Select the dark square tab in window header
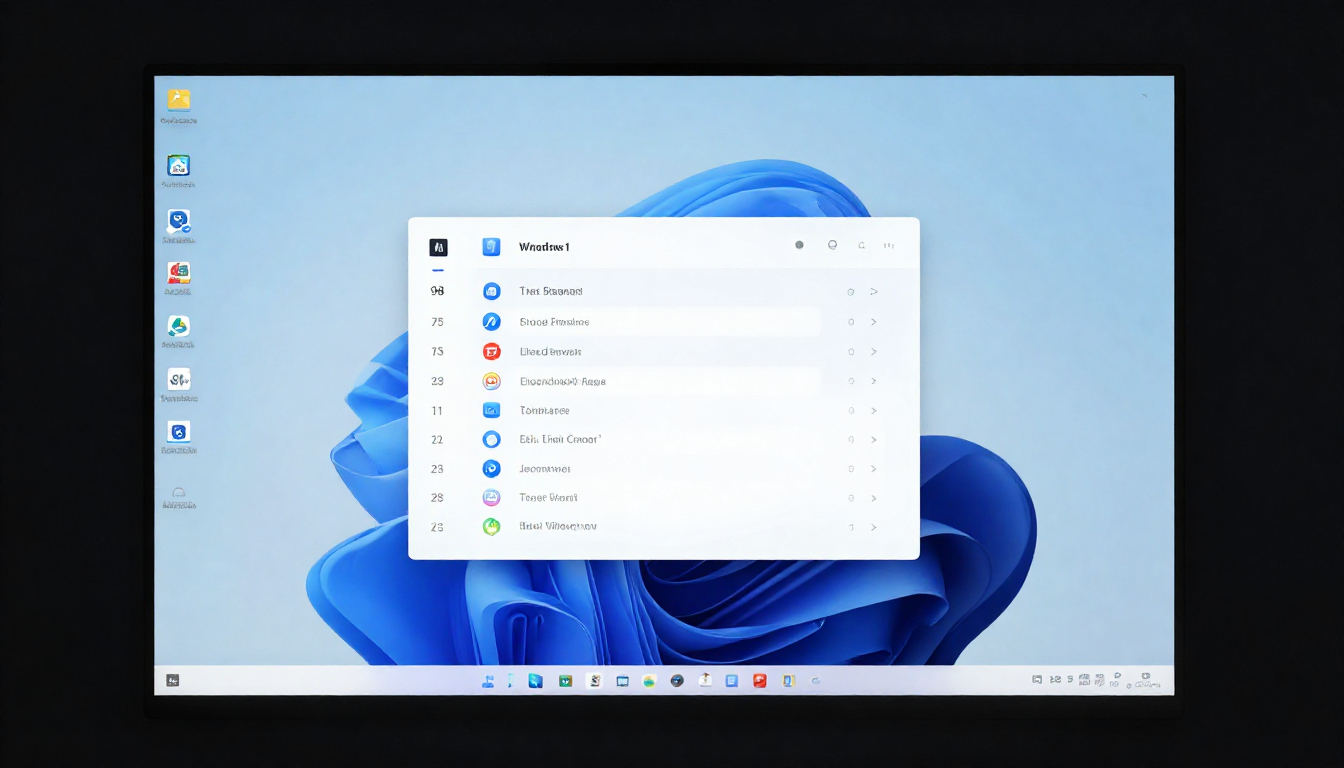Screen dimensions: 1344x768 click(438, 247)
